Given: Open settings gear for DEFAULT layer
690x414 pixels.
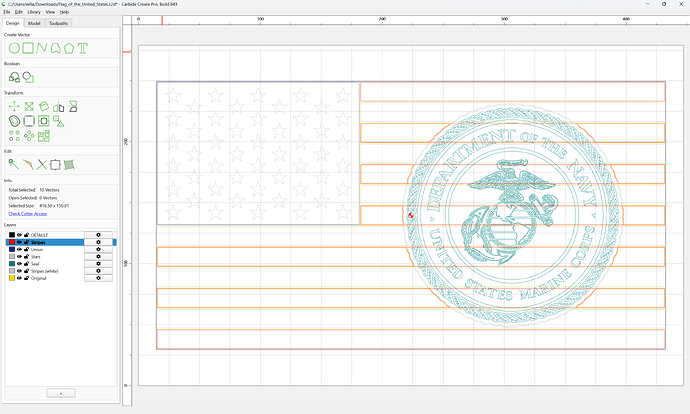Looking at the screenshot, I should tap(98, 235).
